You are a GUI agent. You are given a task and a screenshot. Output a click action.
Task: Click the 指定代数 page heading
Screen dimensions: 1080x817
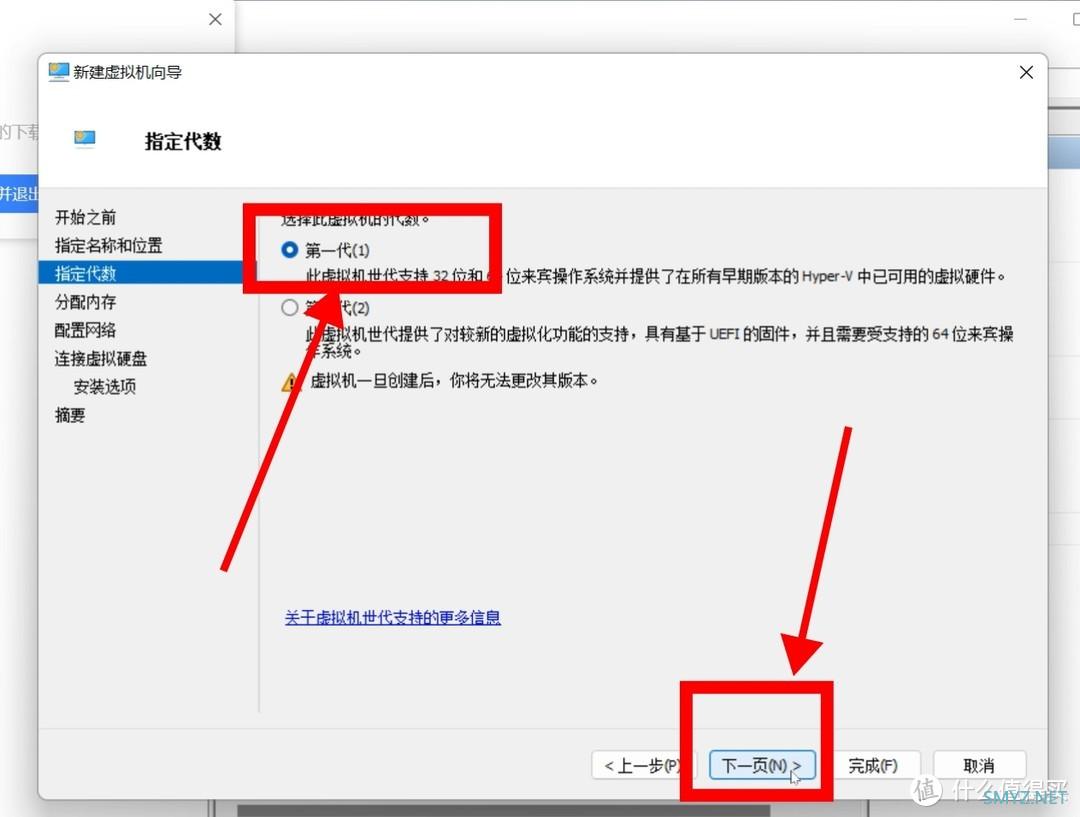[x=183, y=141]
